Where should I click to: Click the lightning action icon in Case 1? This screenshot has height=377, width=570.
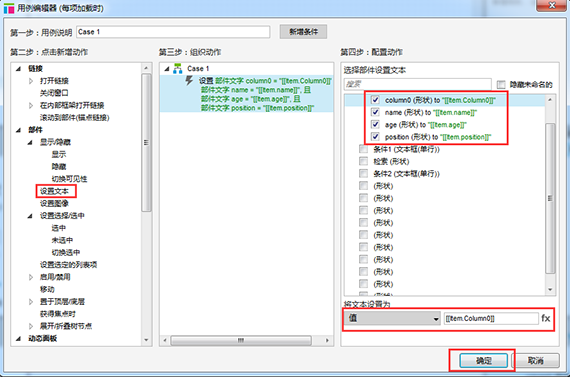189,80
